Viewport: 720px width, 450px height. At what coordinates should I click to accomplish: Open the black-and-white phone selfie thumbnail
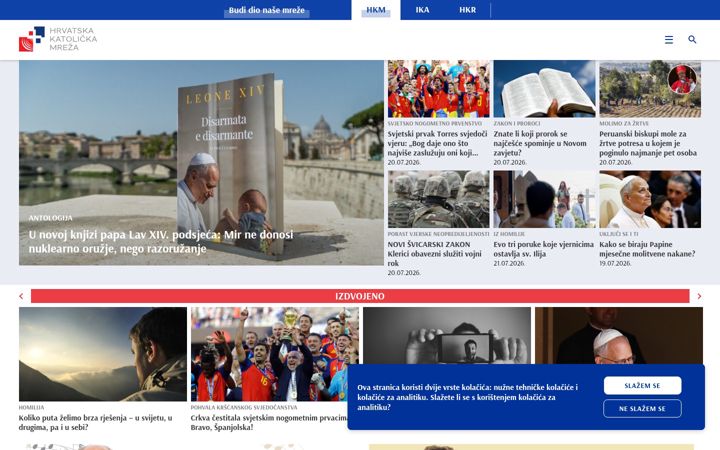pyautogui.click(x=447, y=336)
